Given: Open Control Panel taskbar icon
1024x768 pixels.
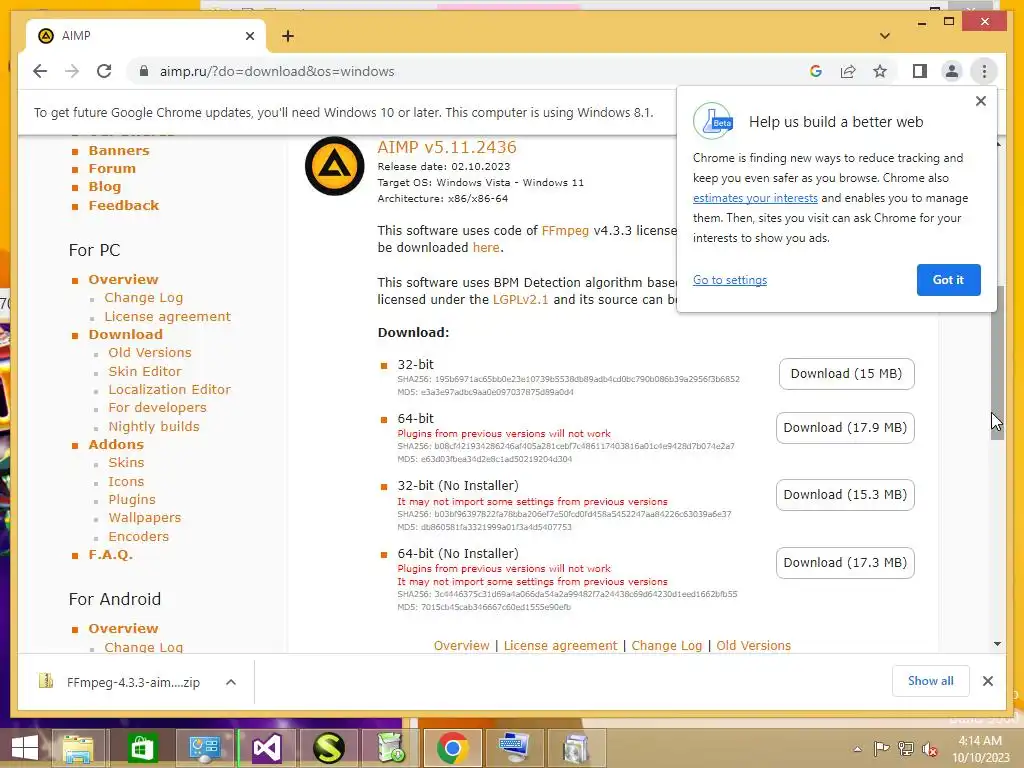Looking at the screenshot, I should [204, 748].
